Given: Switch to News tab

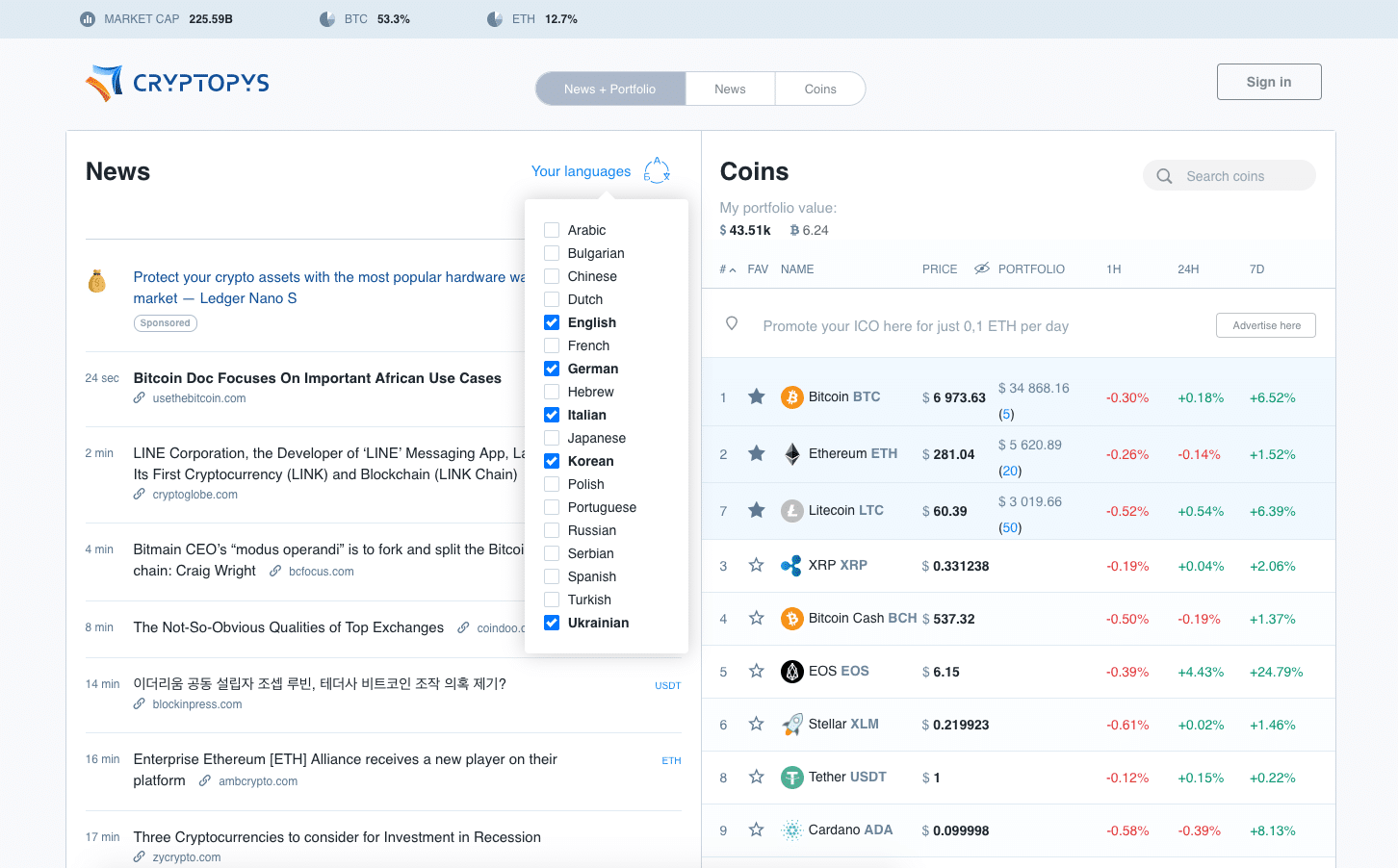Looking at the screenshot, I should (x=730, y=89).
